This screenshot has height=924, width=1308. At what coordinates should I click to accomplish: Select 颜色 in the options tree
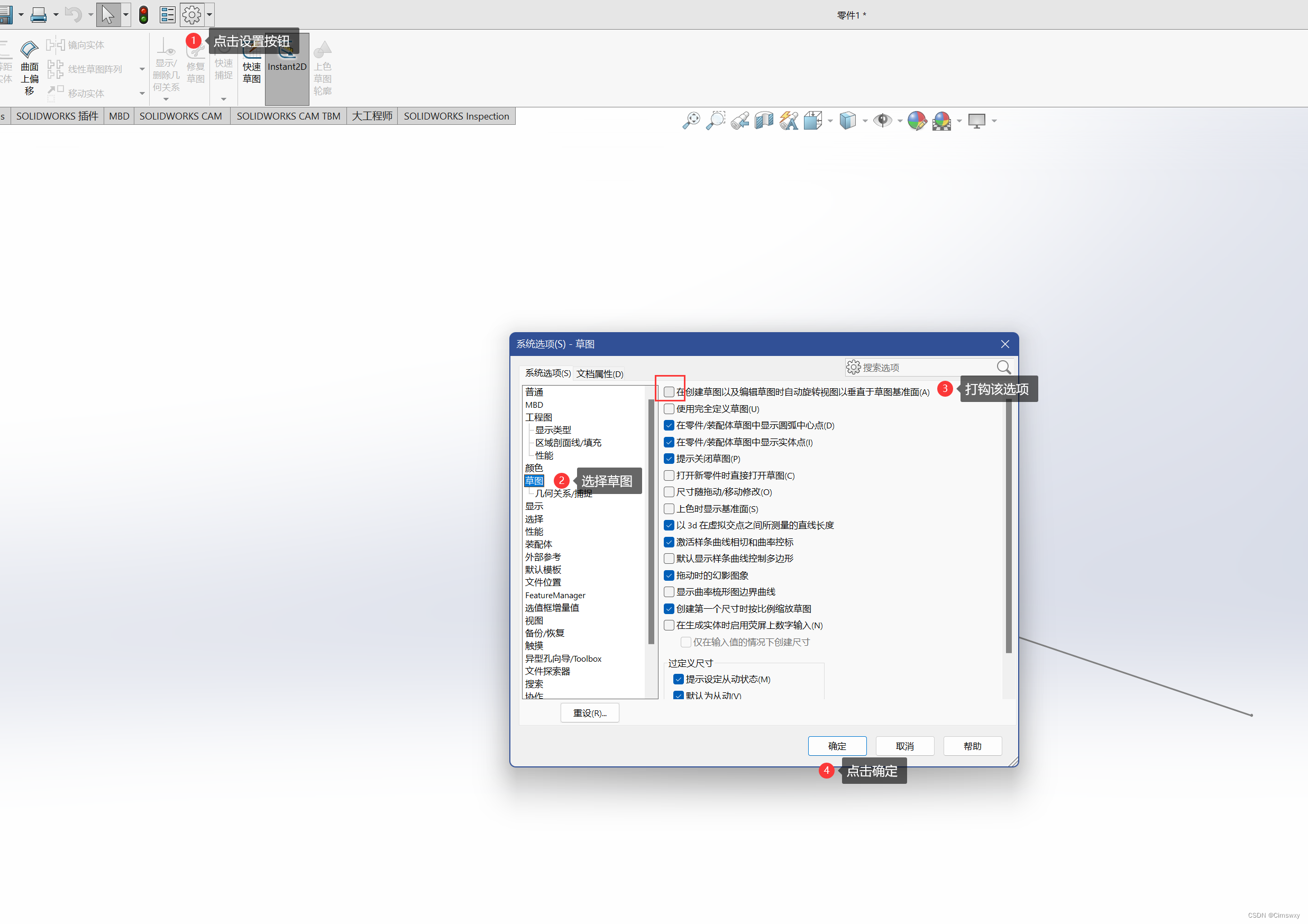pos(534,468)
